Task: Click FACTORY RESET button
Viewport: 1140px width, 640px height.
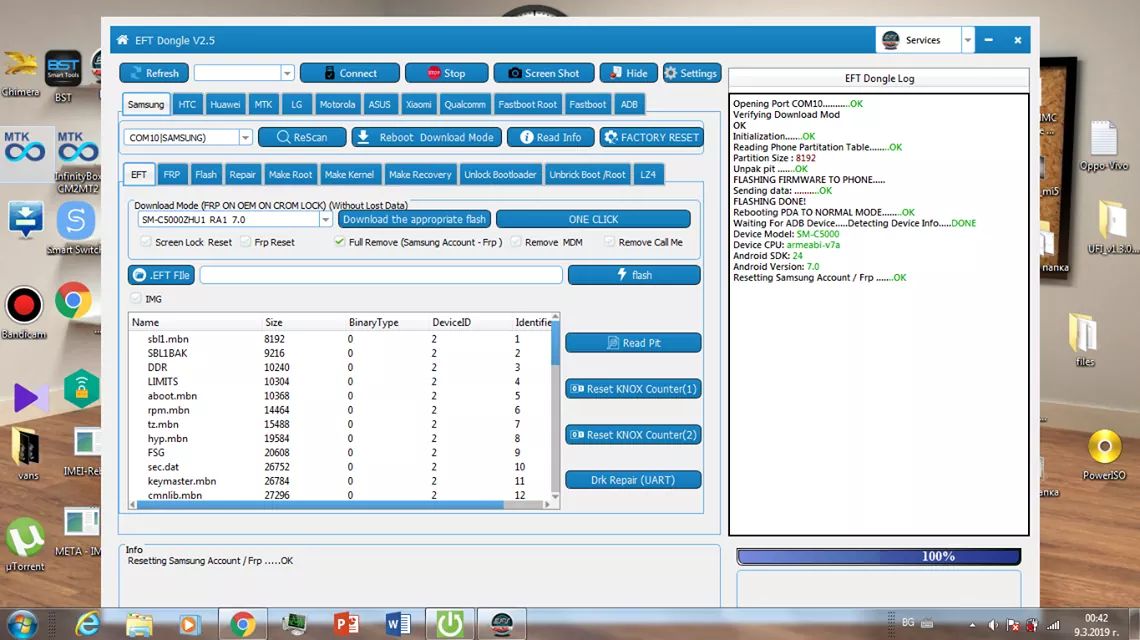Action: (651, 137)
